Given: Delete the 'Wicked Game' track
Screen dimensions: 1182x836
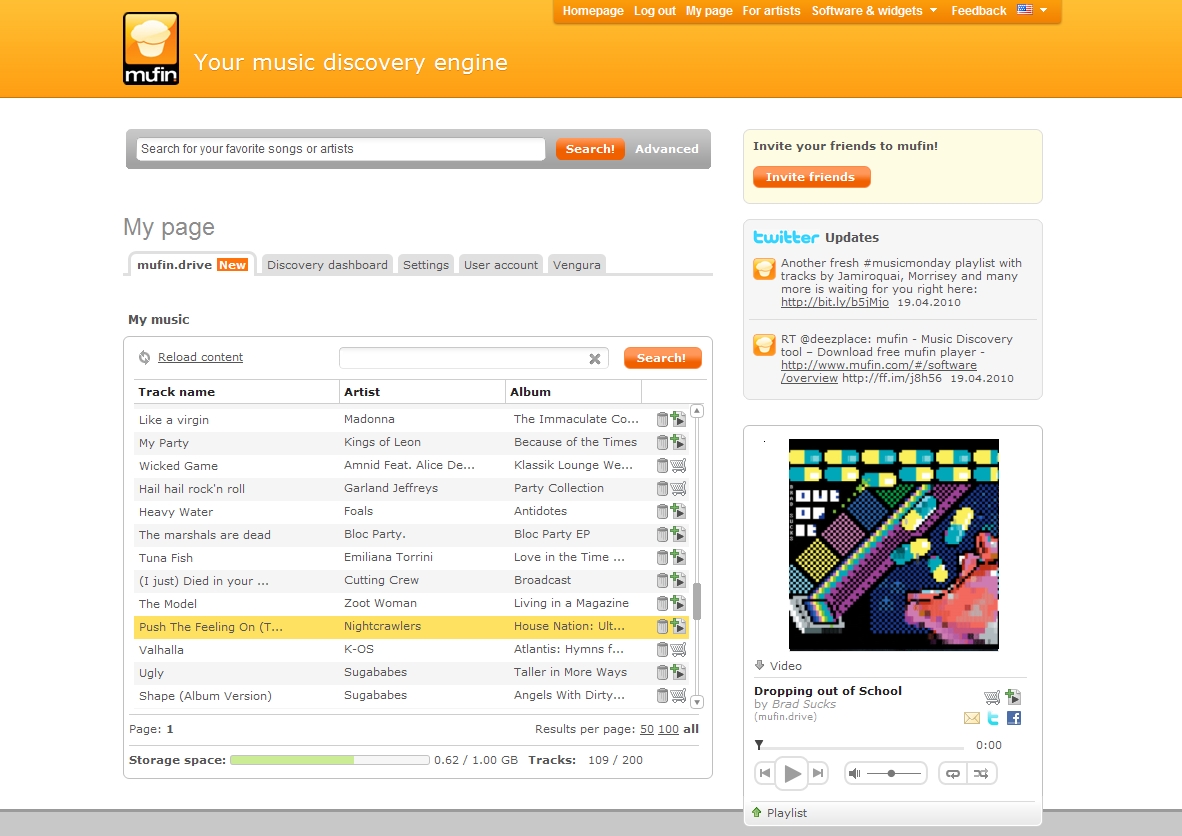Looking at the screenshot, I should [662, 465].
